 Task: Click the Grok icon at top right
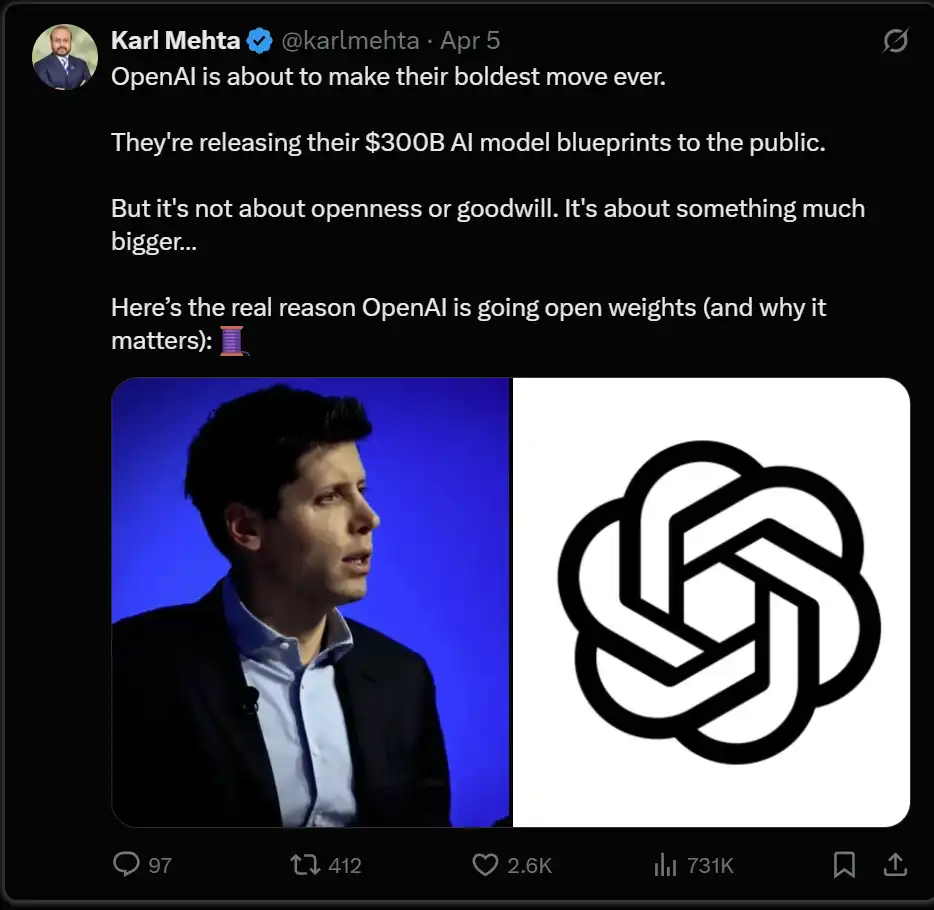coord(895,41)
